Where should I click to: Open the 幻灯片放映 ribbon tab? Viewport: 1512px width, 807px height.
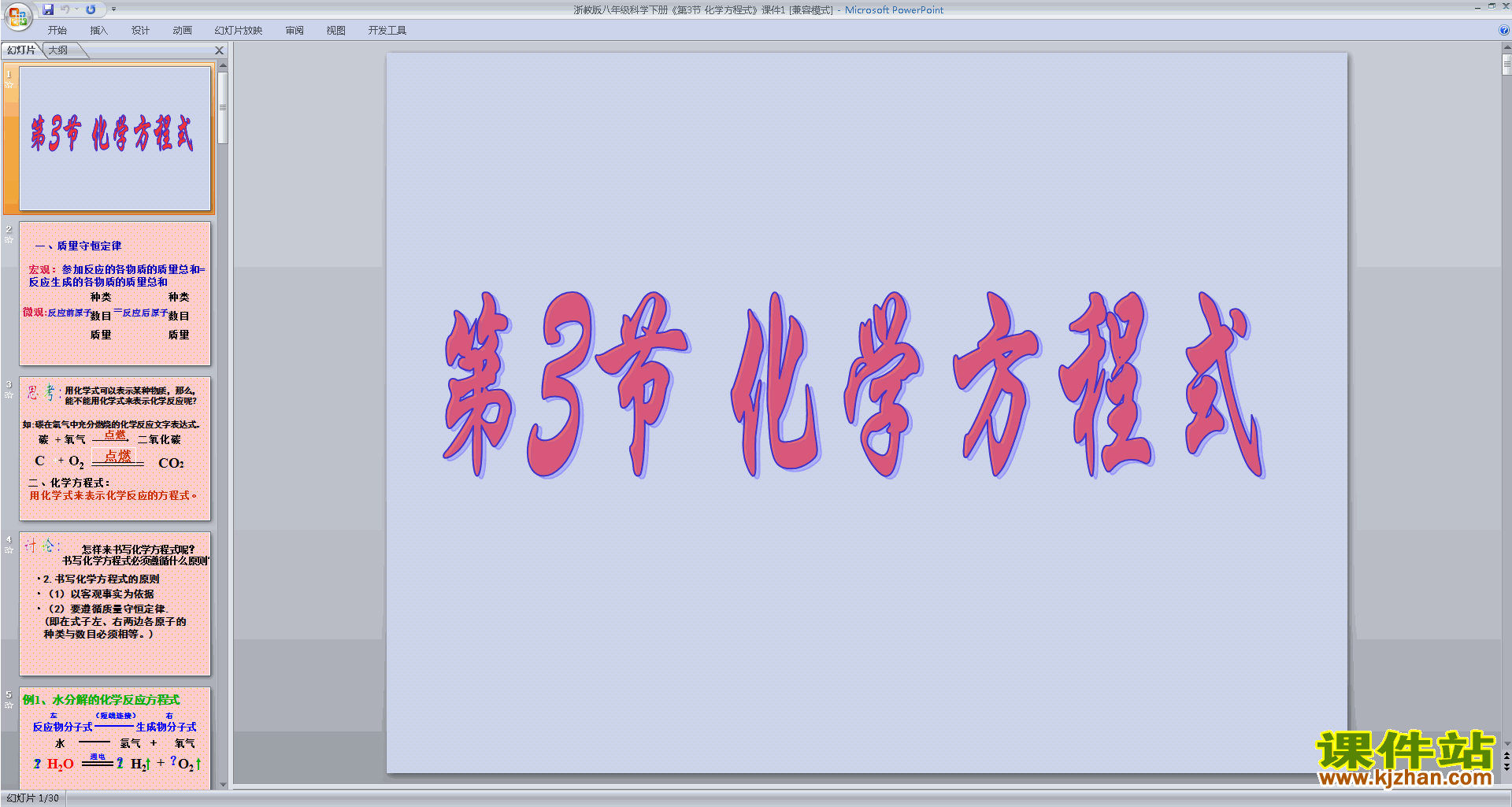[x=239, y=31]
